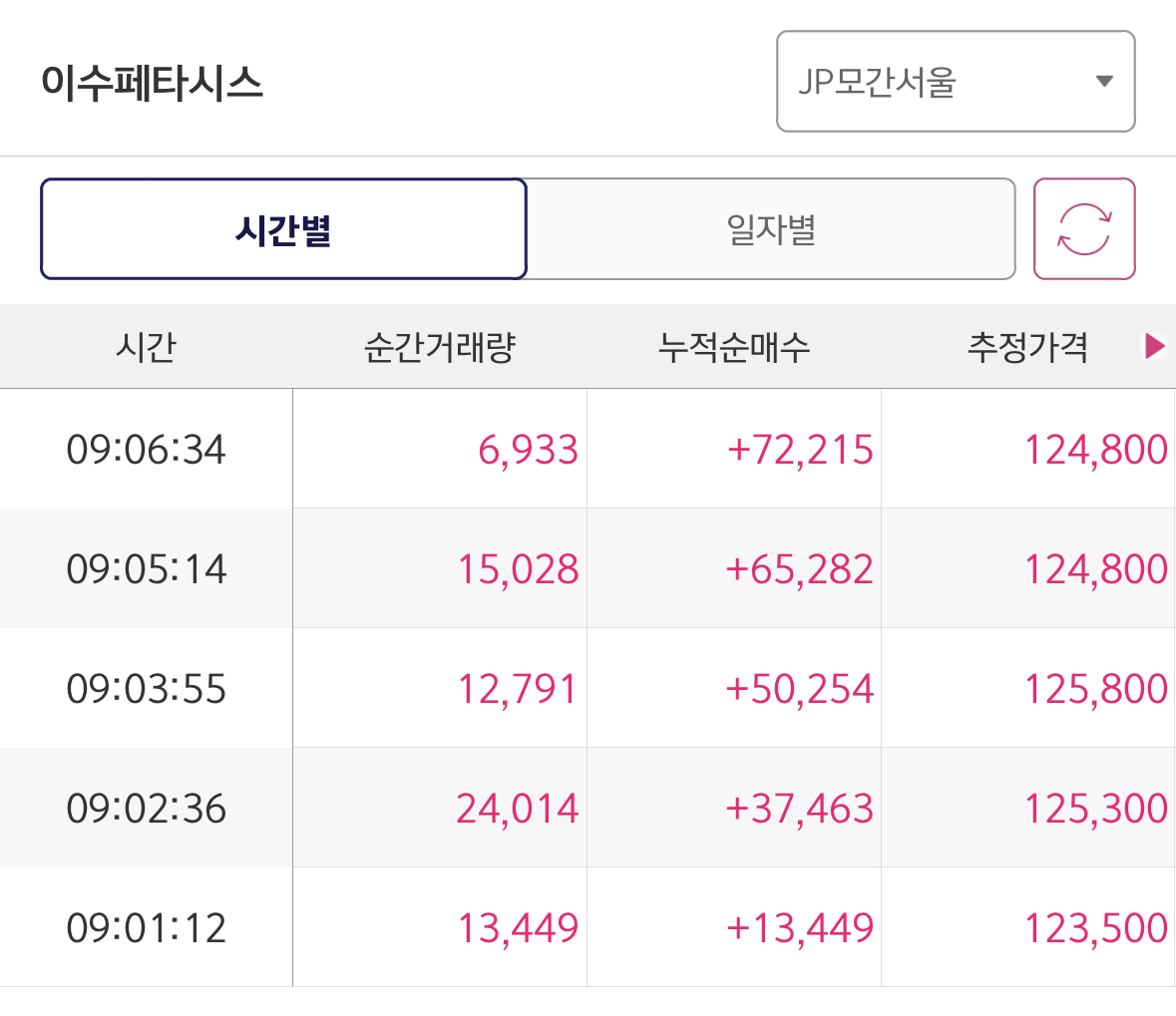Click the 123,500 estimated price cell

(x=1095, y=928)
